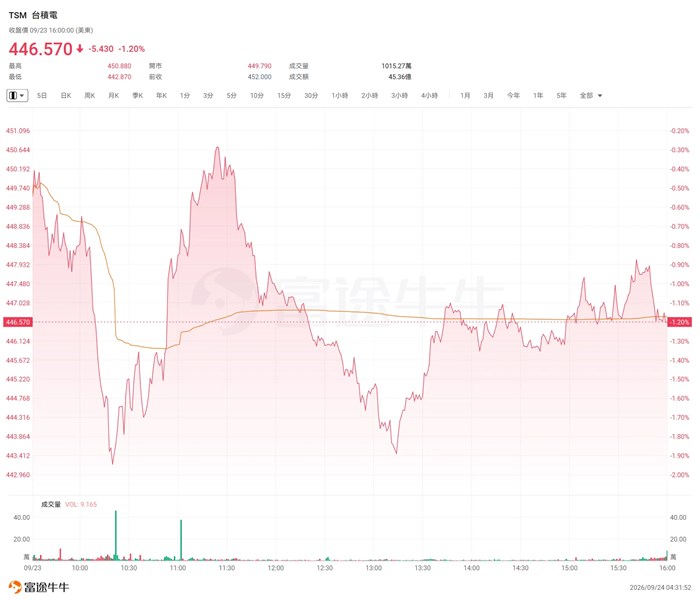Click the 13:30 time axis label
The image size is (700, 602).
pos(423,568)
